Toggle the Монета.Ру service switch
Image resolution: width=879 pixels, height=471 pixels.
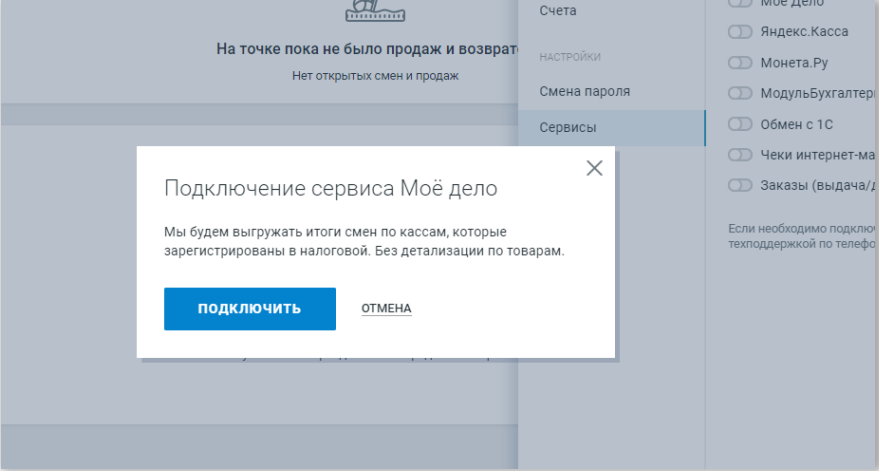point(740,63)
